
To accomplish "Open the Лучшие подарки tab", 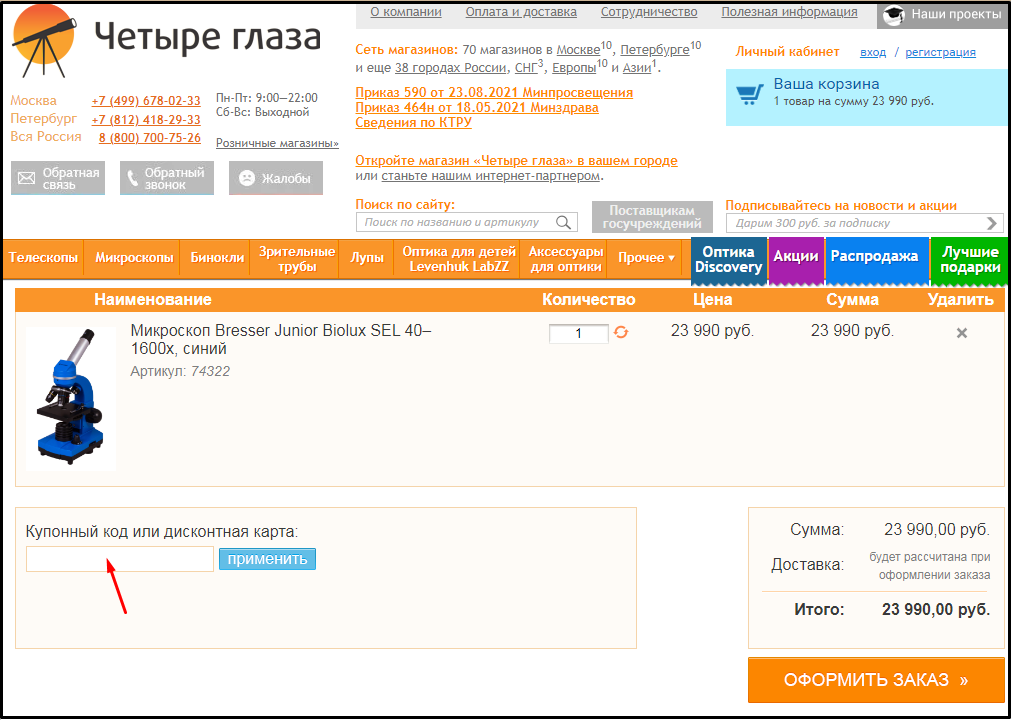I will pyautogui.click(x=970, y=260).
